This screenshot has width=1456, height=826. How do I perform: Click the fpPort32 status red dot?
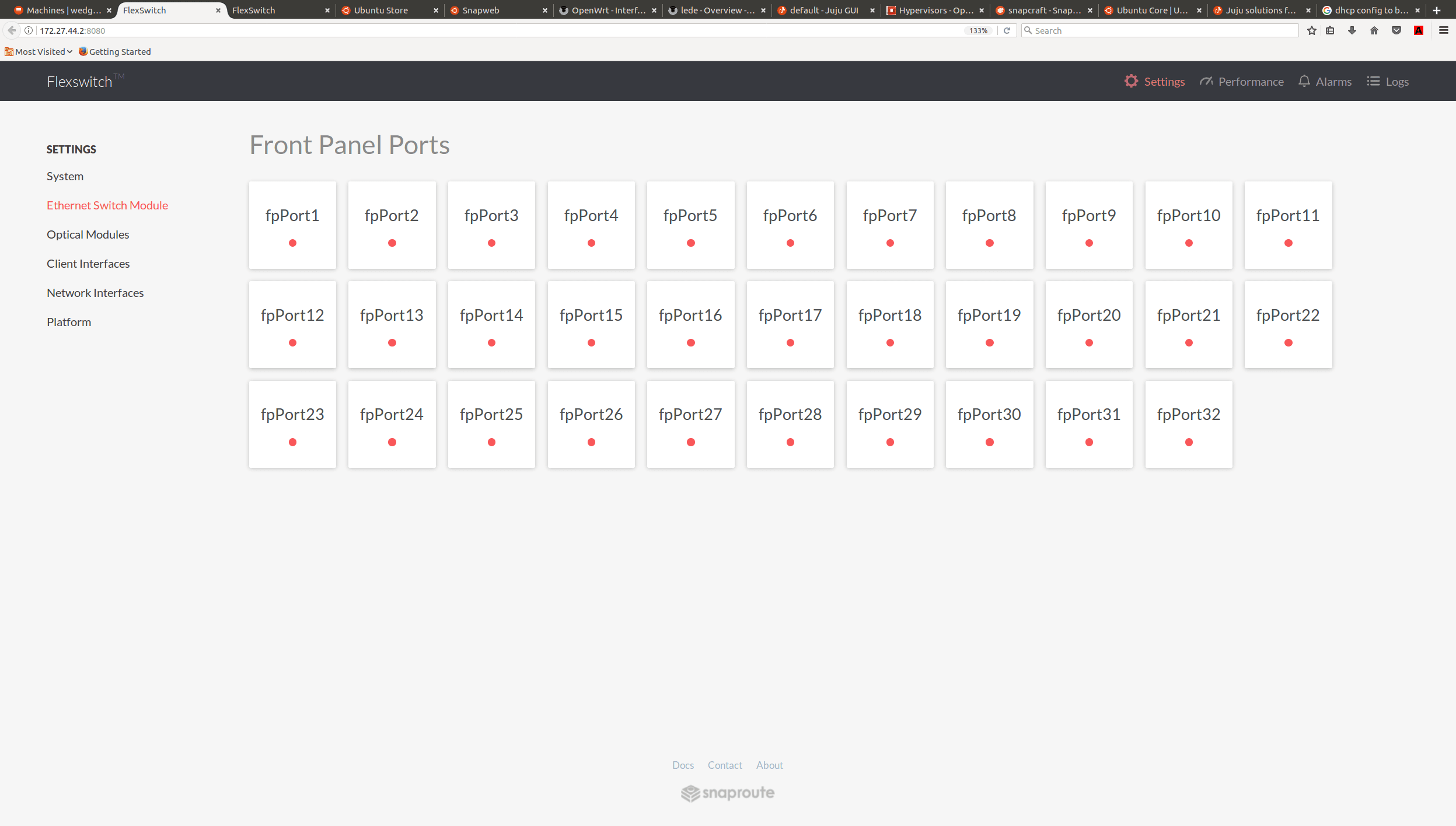[x=1189, y=442]
